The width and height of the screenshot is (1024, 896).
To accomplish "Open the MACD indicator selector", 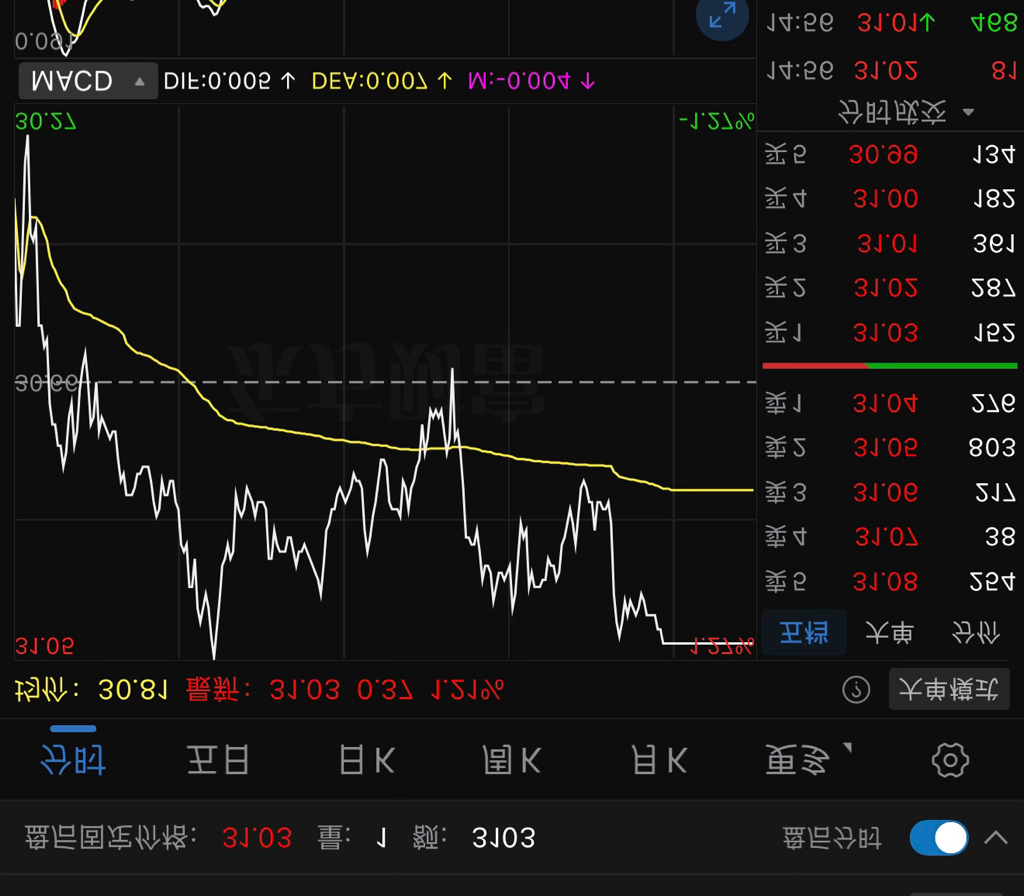I will (88, 81).
